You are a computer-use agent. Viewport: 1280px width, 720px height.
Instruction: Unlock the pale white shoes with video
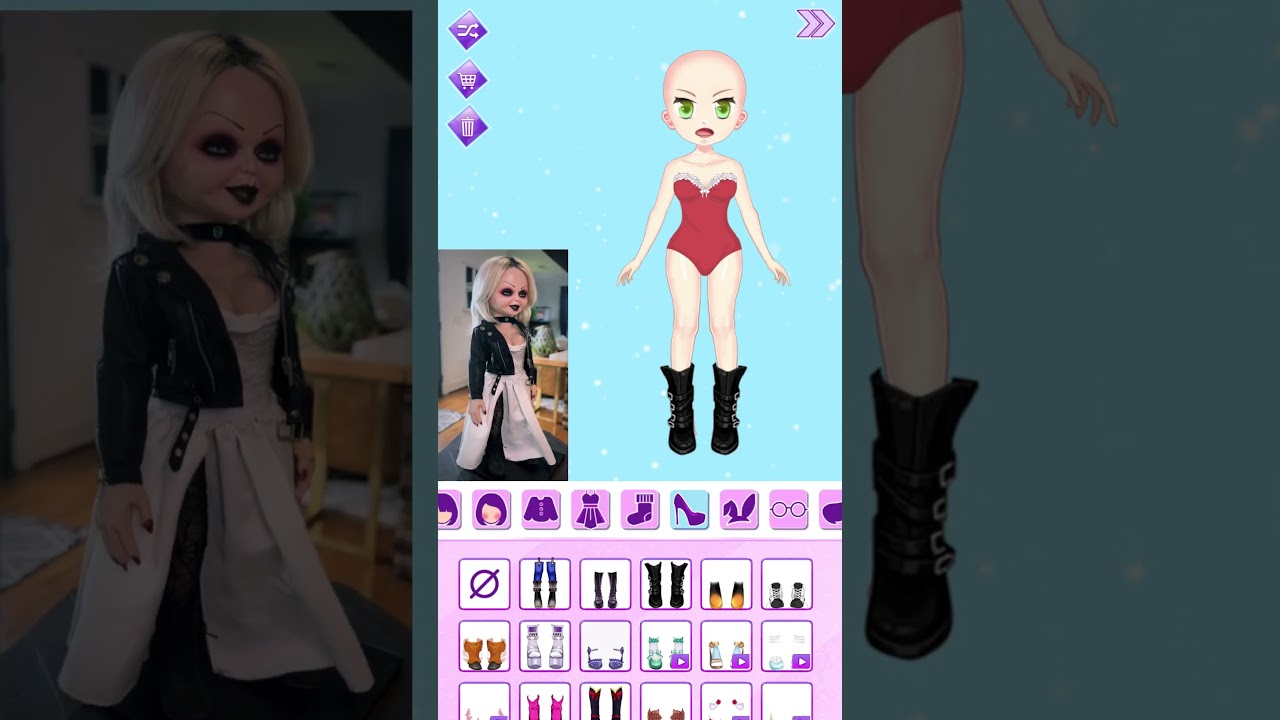[787, 646]
